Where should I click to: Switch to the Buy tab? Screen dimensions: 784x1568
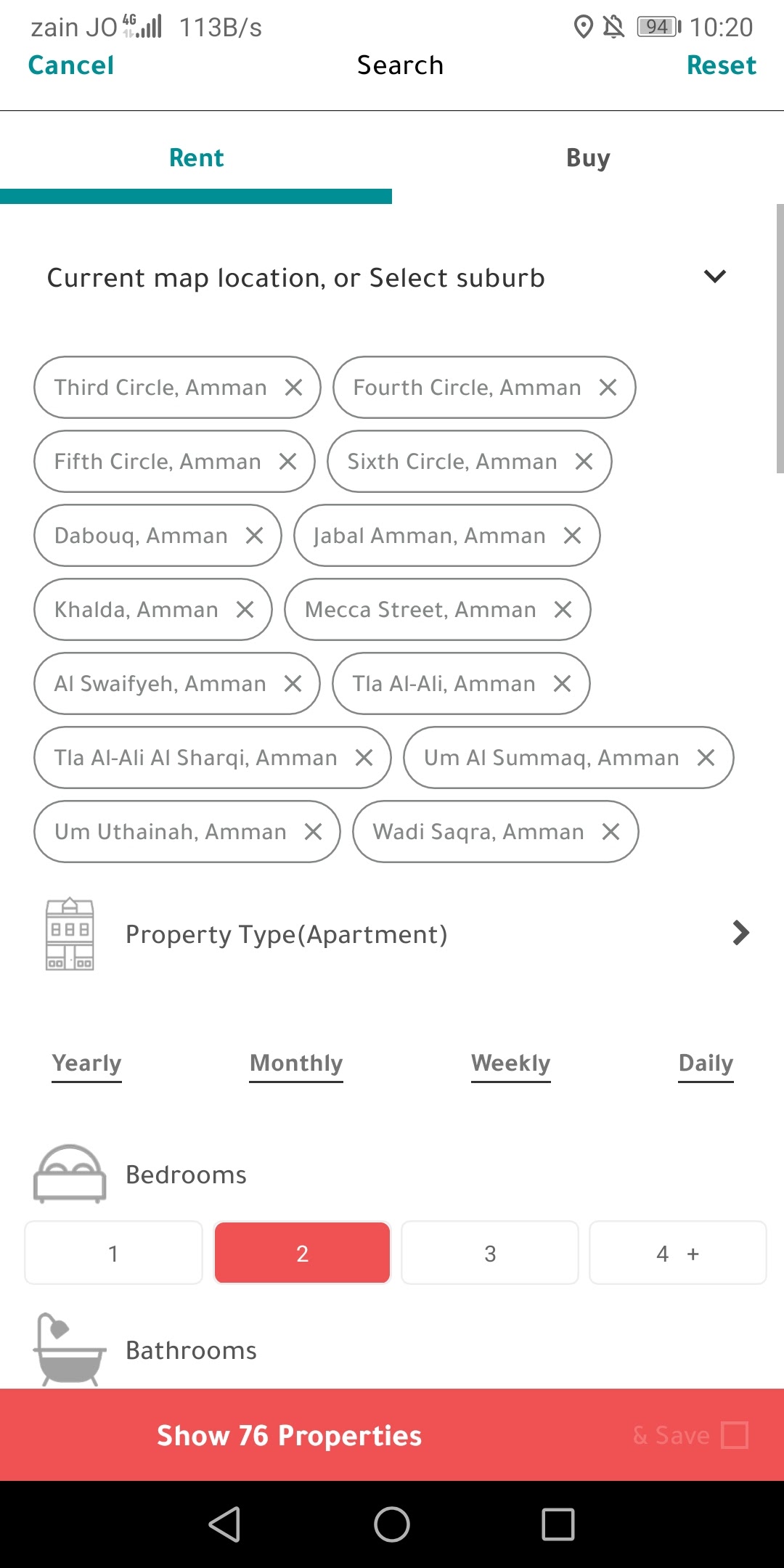click(588, 158)
